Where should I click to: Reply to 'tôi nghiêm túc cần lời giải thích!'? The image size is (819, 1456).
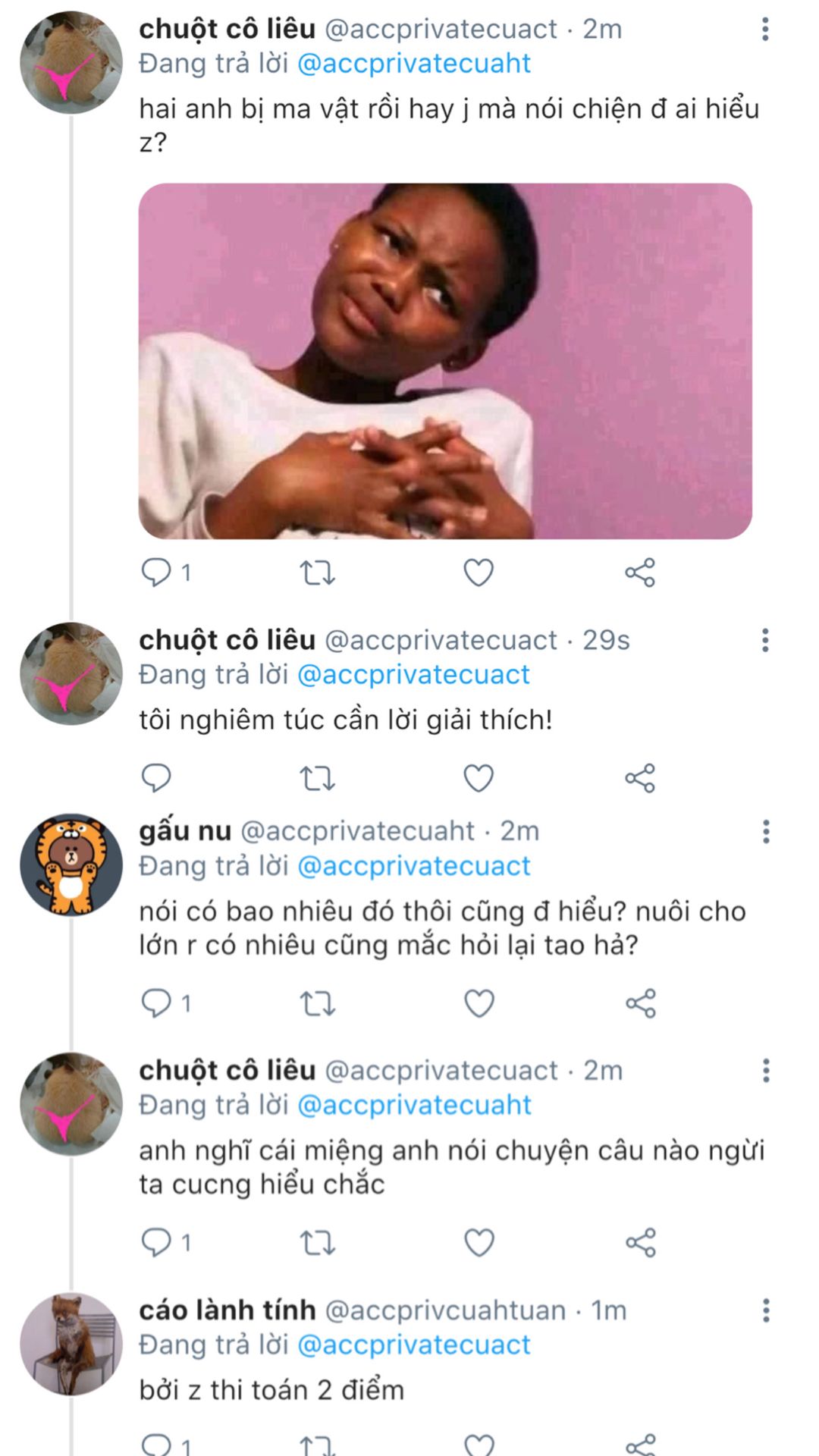pyautogui.click(x=157, y=778)
